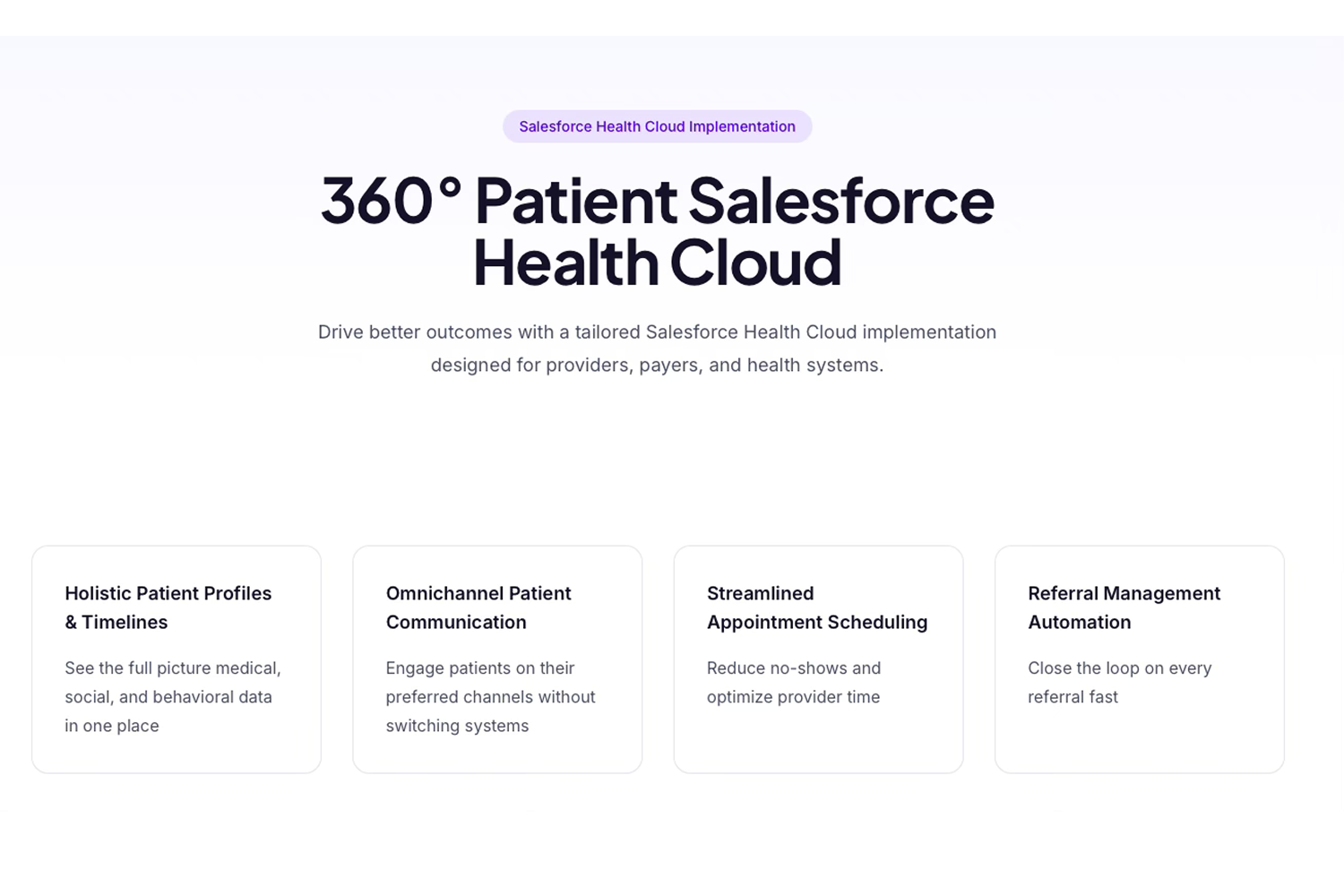The width and height of the screenshot is (1344, 896).
Task: Select the word Communication in second card
Action: coord(456,622)
